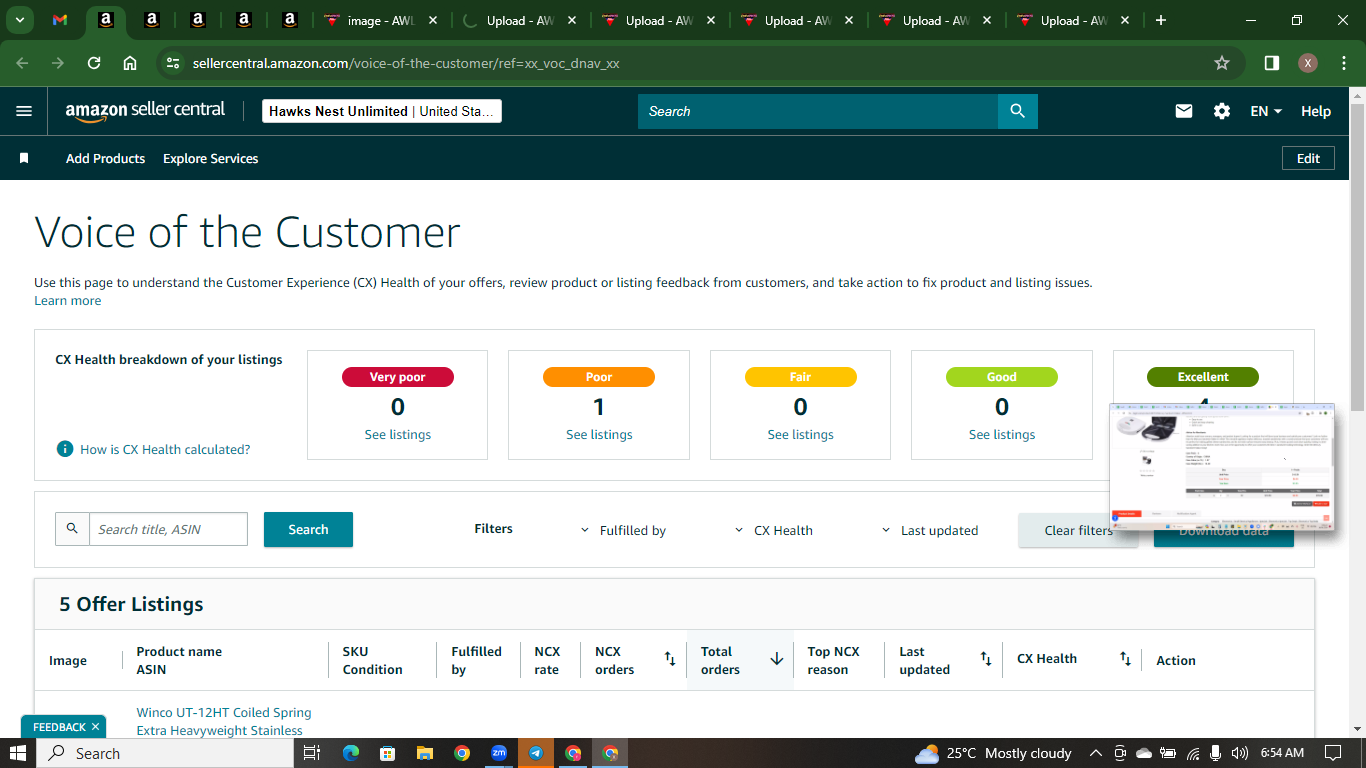1366x768 pixels.
Task: See listings under Poor
Action: pos(599,434)
